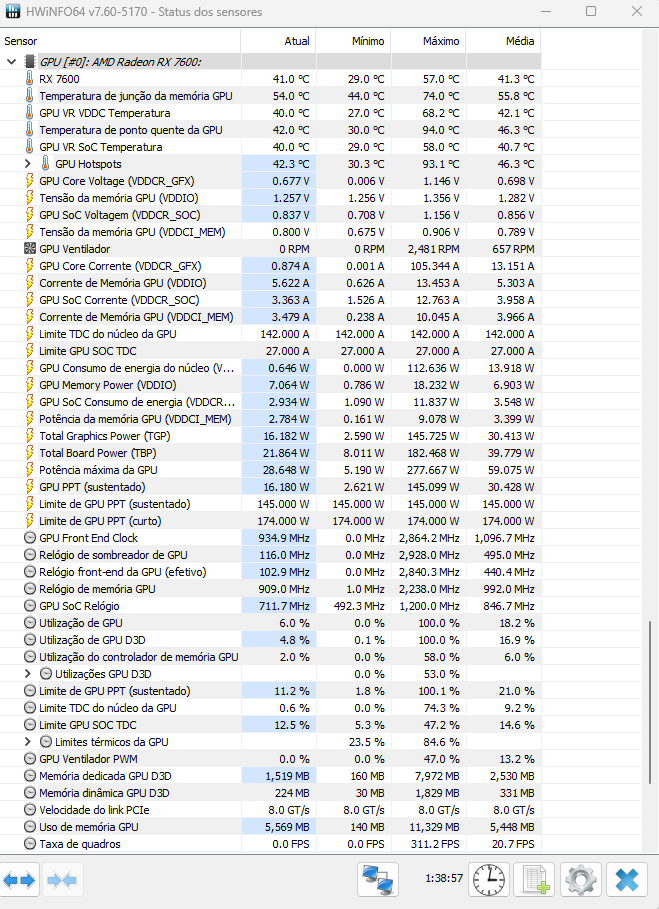Select Temperatura de ponto quente da GPU row
The width and height of the screenshot is (659, 909).
coord(270,130)
